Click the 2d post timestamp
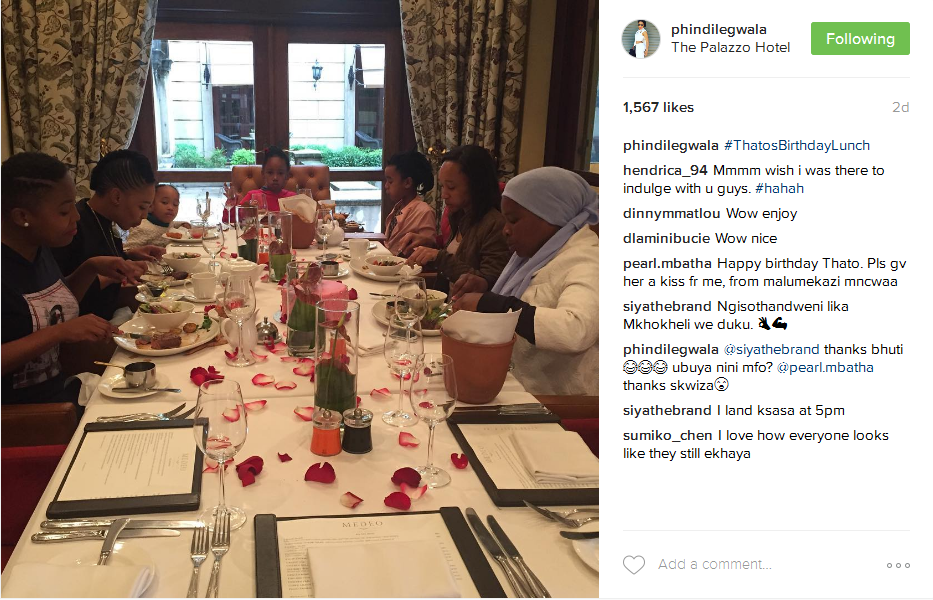The image size is (933, 600). click(x=900, y=108)
